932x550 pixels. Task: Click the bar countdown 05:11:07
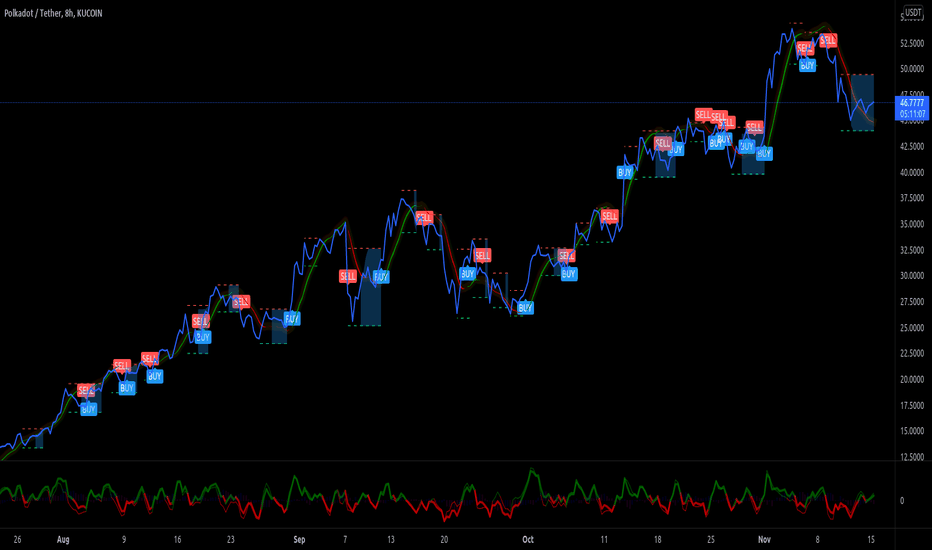(912, 114)
